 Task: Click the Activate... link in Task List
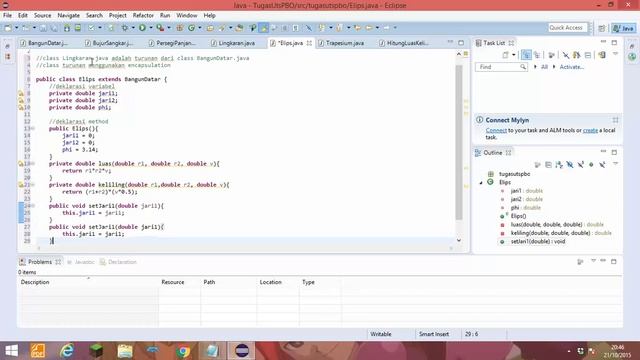(571, 67)
